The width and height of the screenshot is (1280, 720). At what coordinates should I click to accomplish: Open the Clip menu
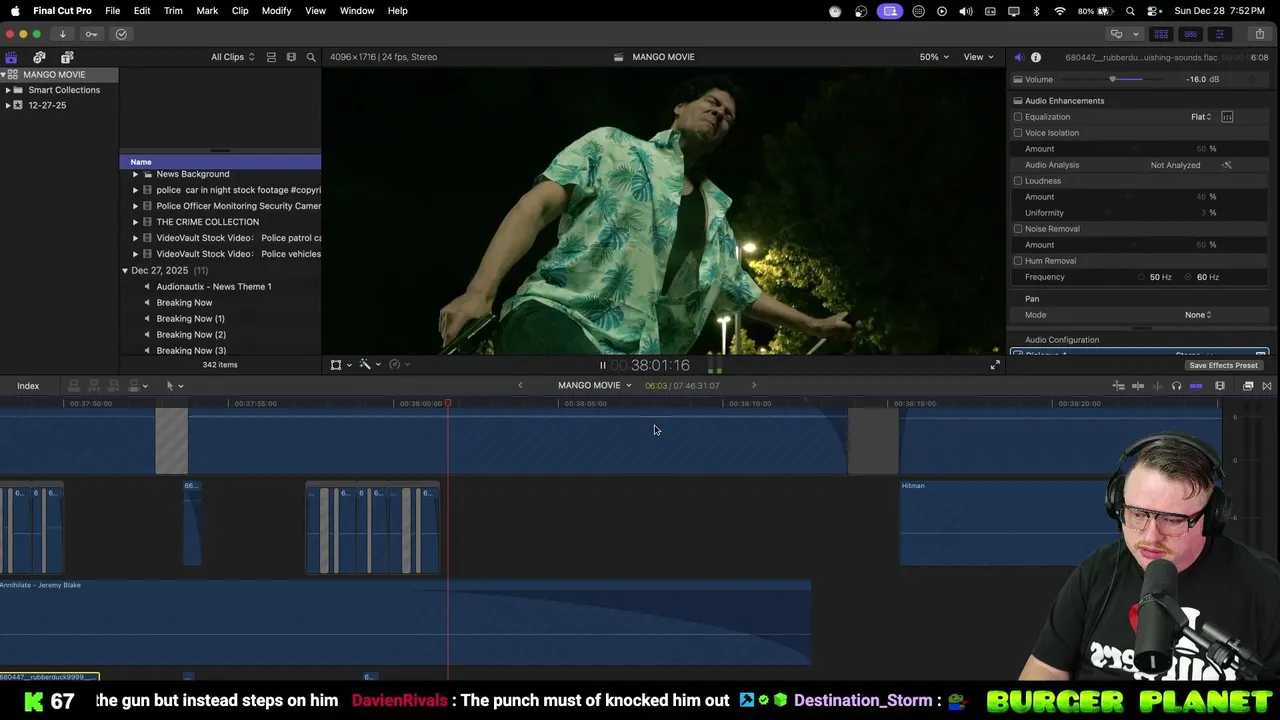(240, 11)
